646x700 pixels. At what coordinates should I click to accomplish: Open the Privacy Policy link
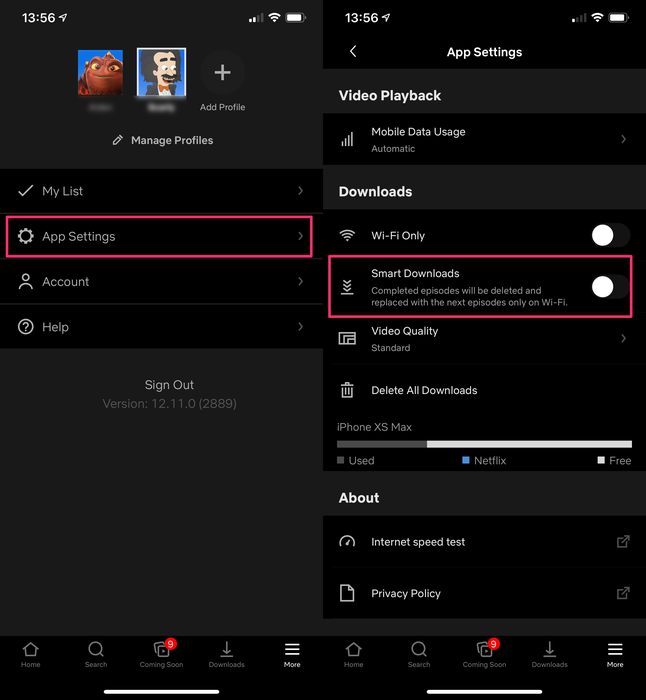pos(484,593)
